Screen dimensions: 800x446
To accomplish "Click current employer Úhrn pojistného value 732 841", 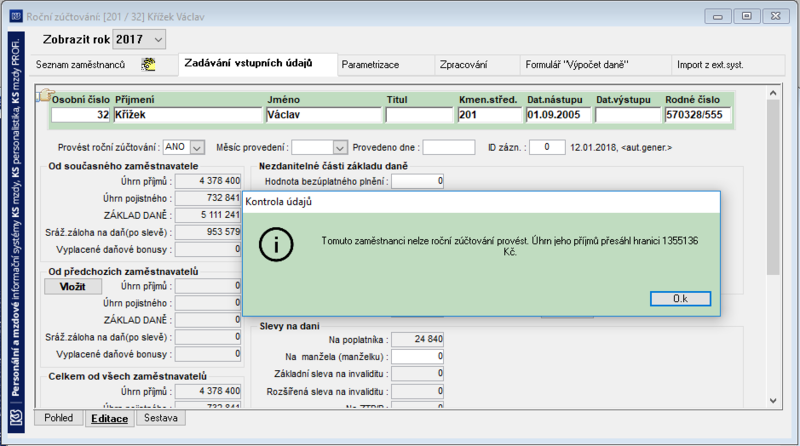I will [x=208, y=198].
